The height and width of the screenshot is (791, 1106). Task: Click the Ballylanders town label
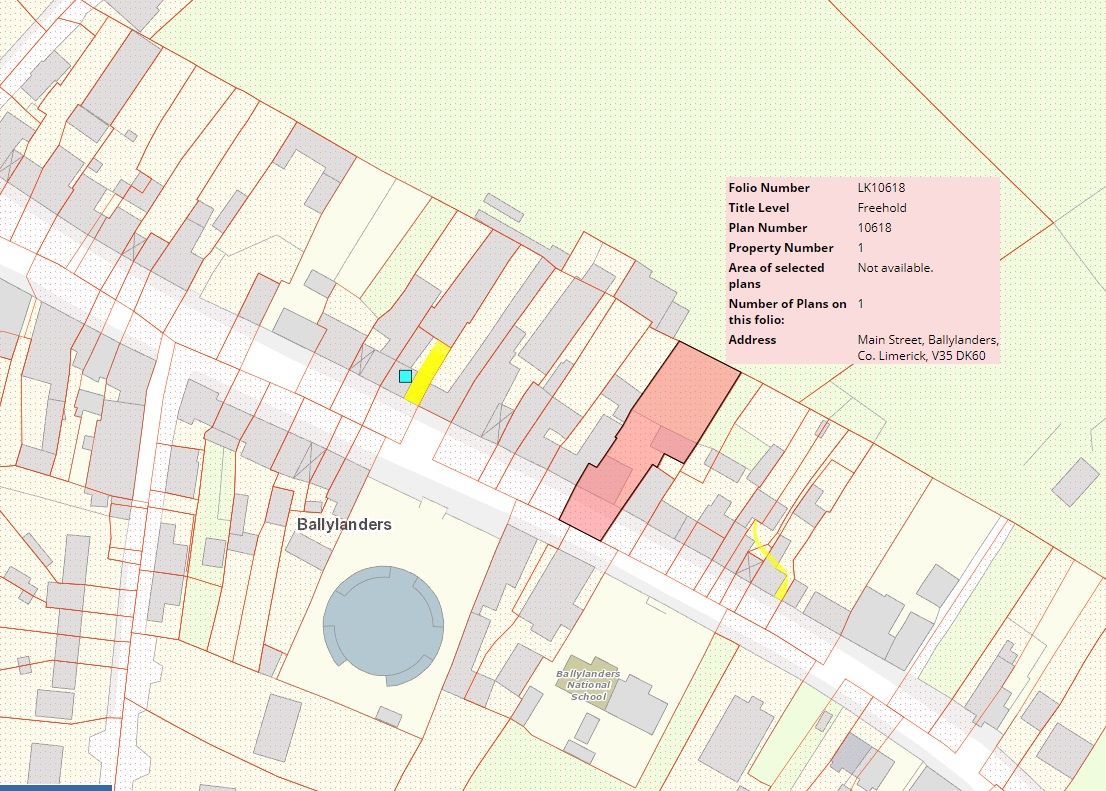(x=344, y=524)
